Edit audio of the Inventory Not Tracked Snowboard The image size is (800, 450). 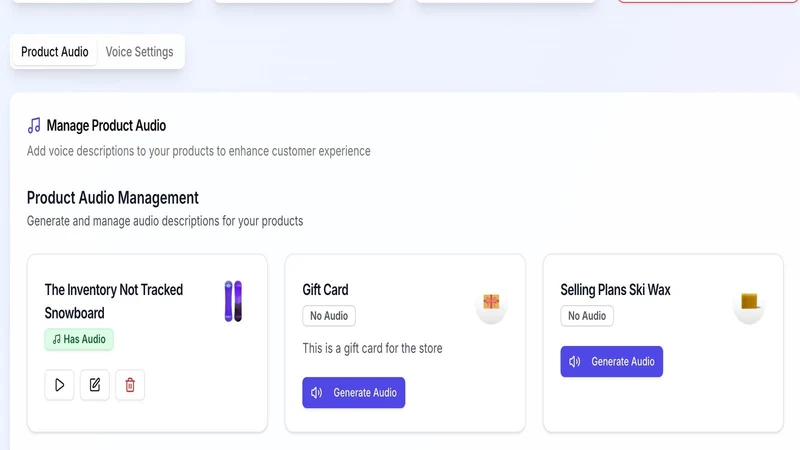coord(94,385)
